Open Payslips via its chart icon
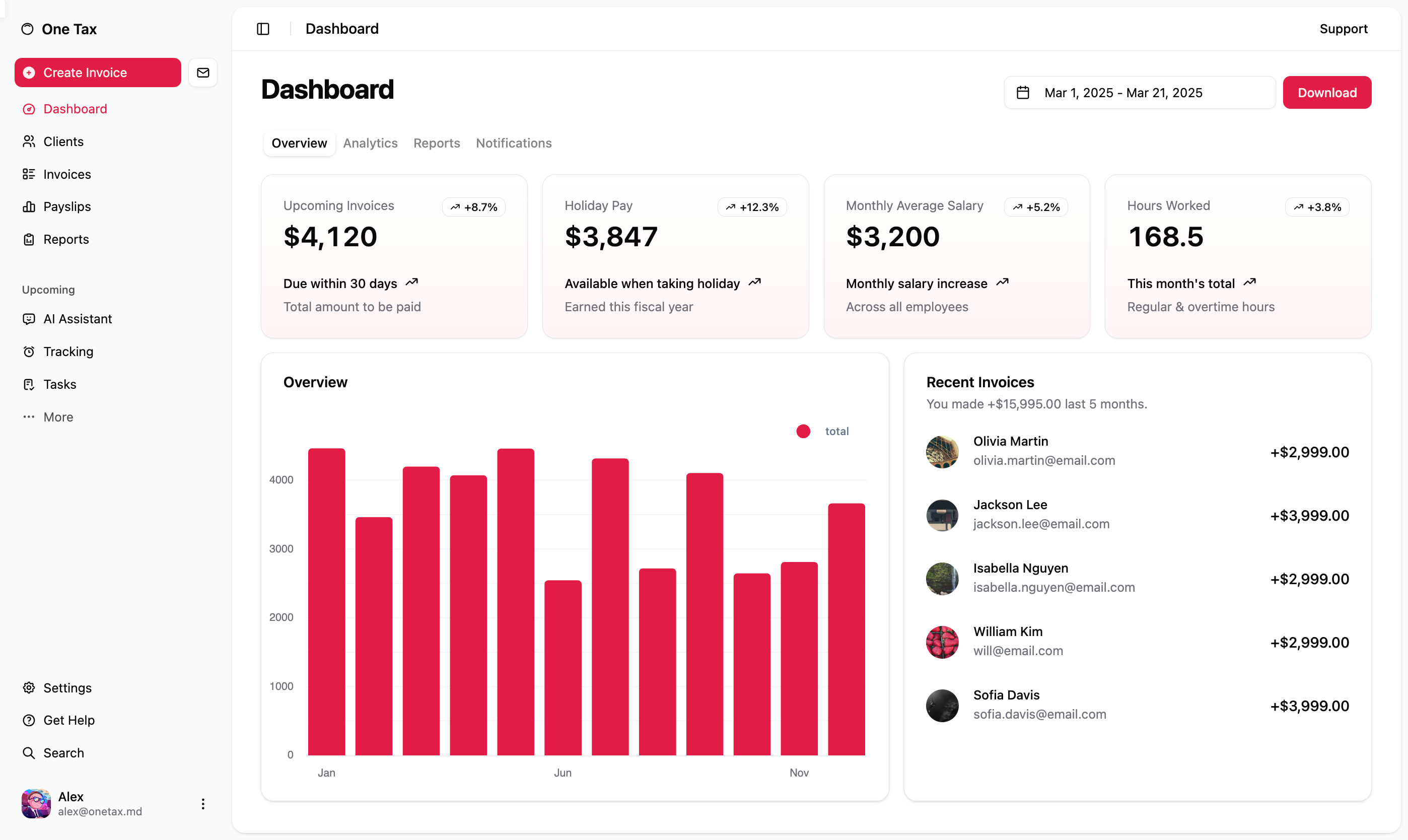This screenshot has height=840, width=1408. tap(29, 206)
